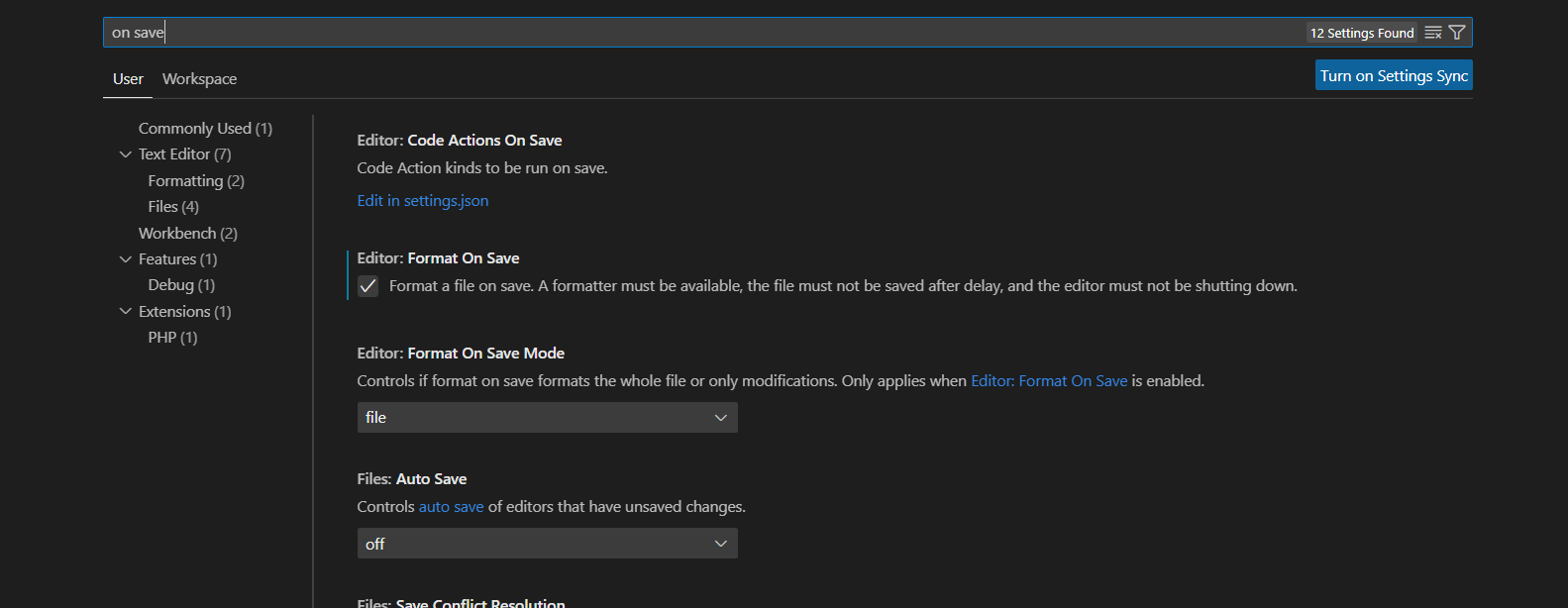Viewport: 1568px width, 608px height.
Task: Collapse the Text Editor tree section
Action: tap(126, 154)
